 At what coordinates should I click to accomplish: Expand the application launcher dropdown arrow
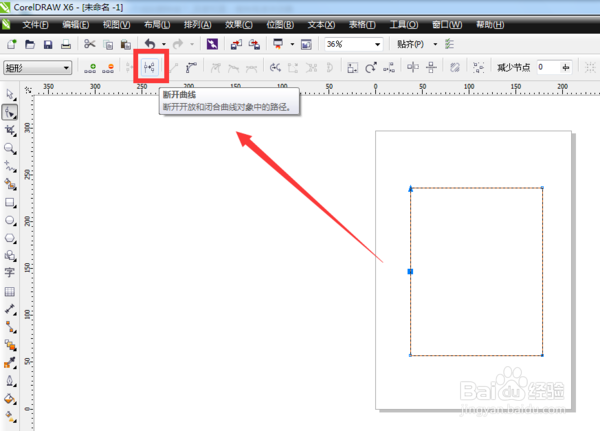point(292,44)
